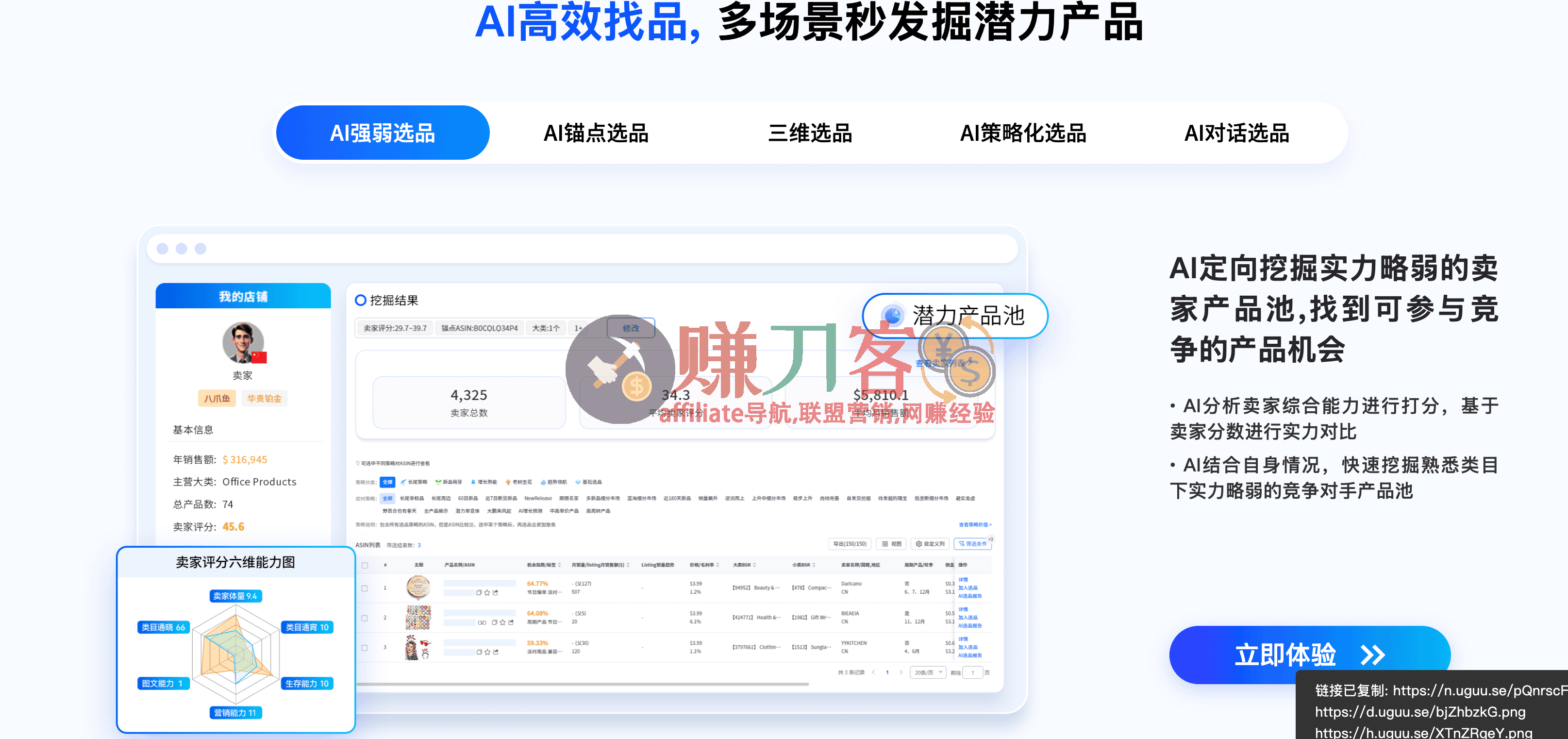The width and height of the screenshot is (1568, 739).
Task: Click the horizontal table scrollbar
Action: [x=583, y=684]
